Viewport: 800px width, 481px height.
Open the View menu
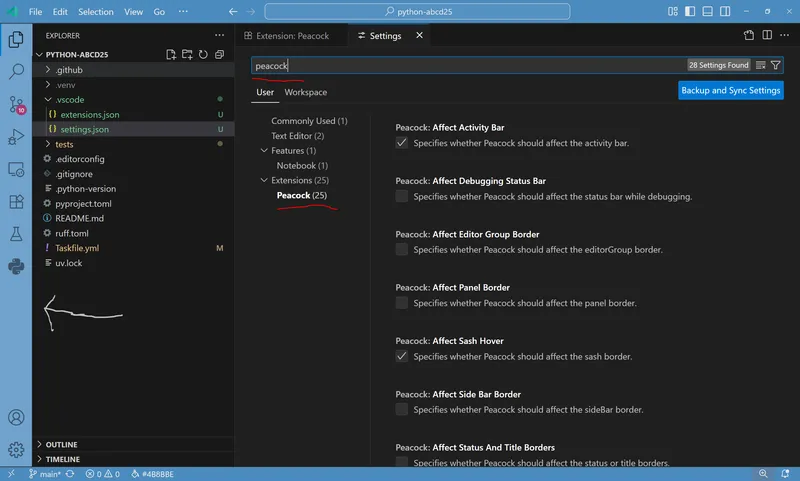(x=133, y=11)
